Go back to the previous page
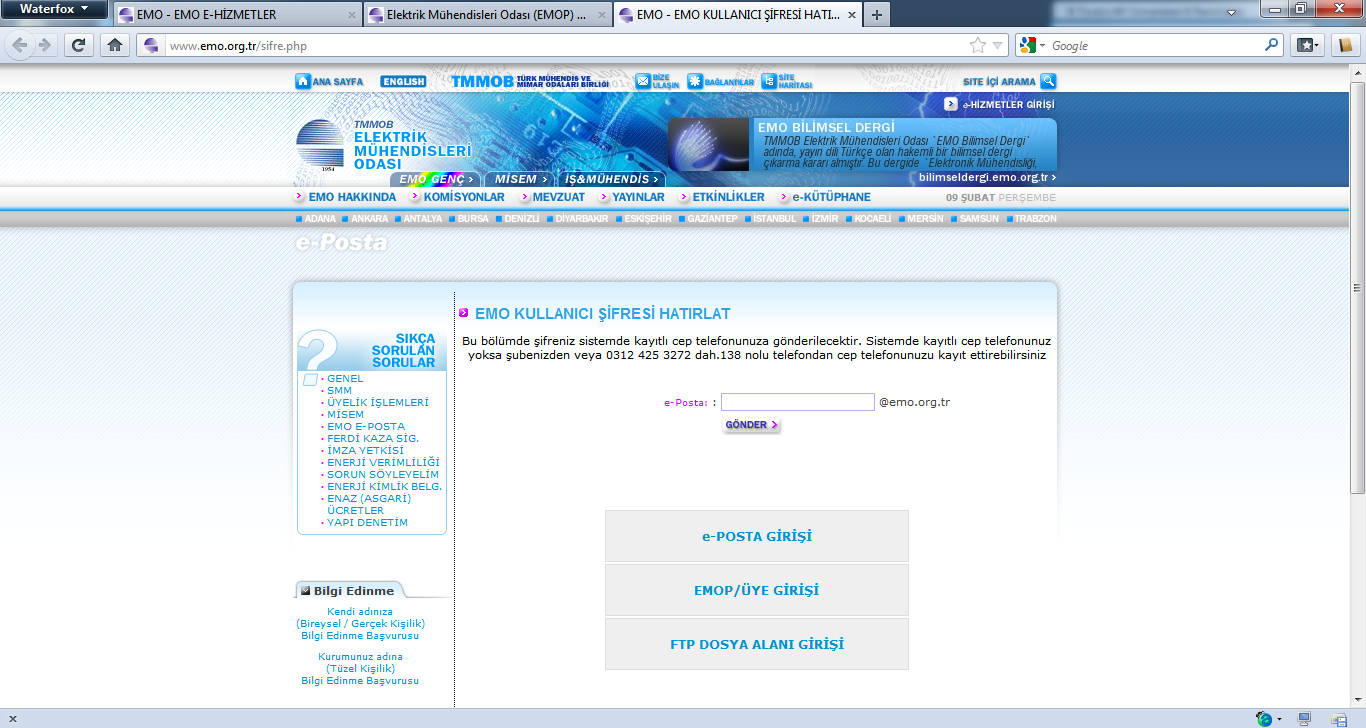The height and width of the screenshot is (728, 1366). (18, 45)
